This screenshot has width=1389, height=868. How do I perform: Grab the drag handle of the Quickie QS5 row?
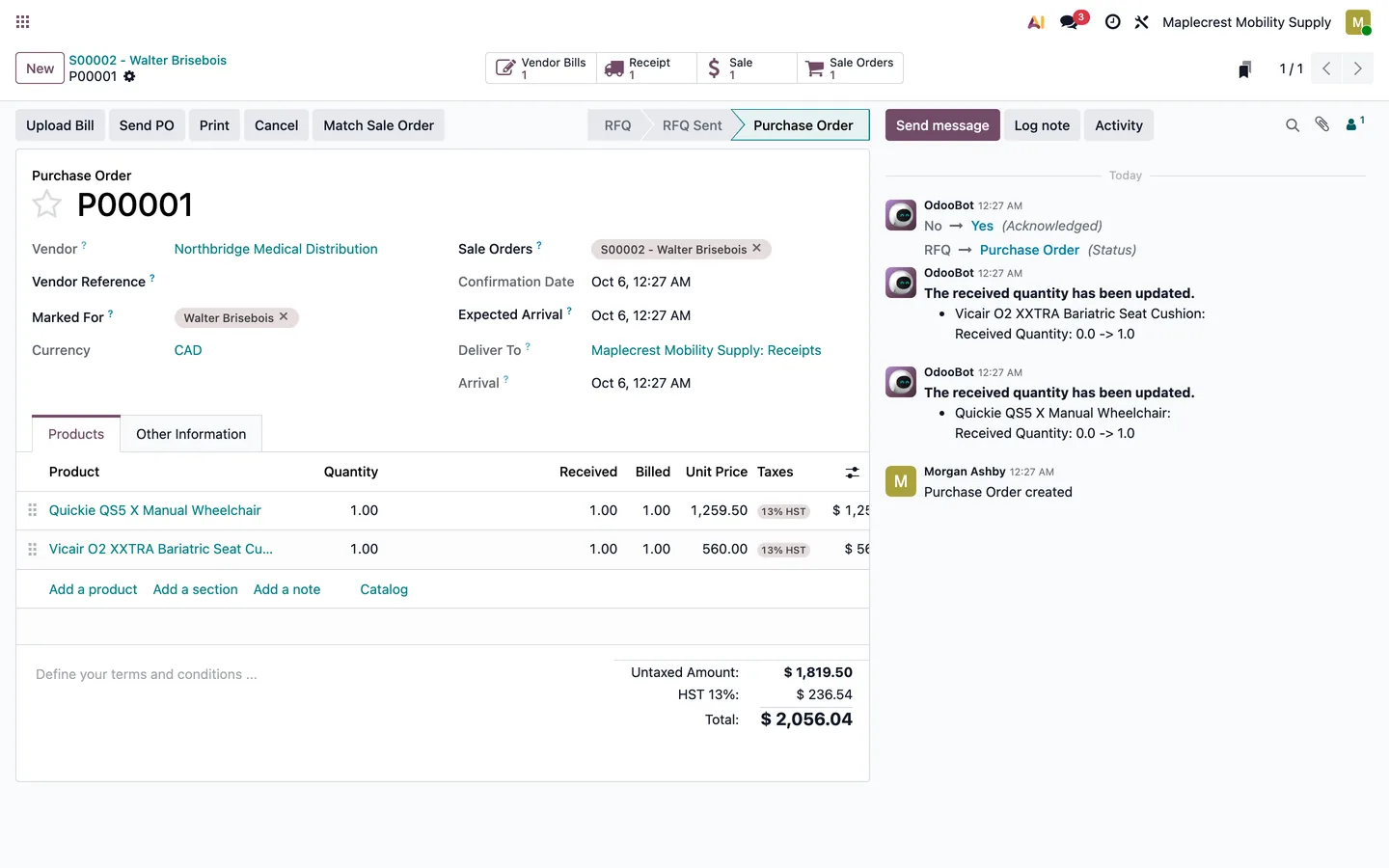tap(32, 510)
